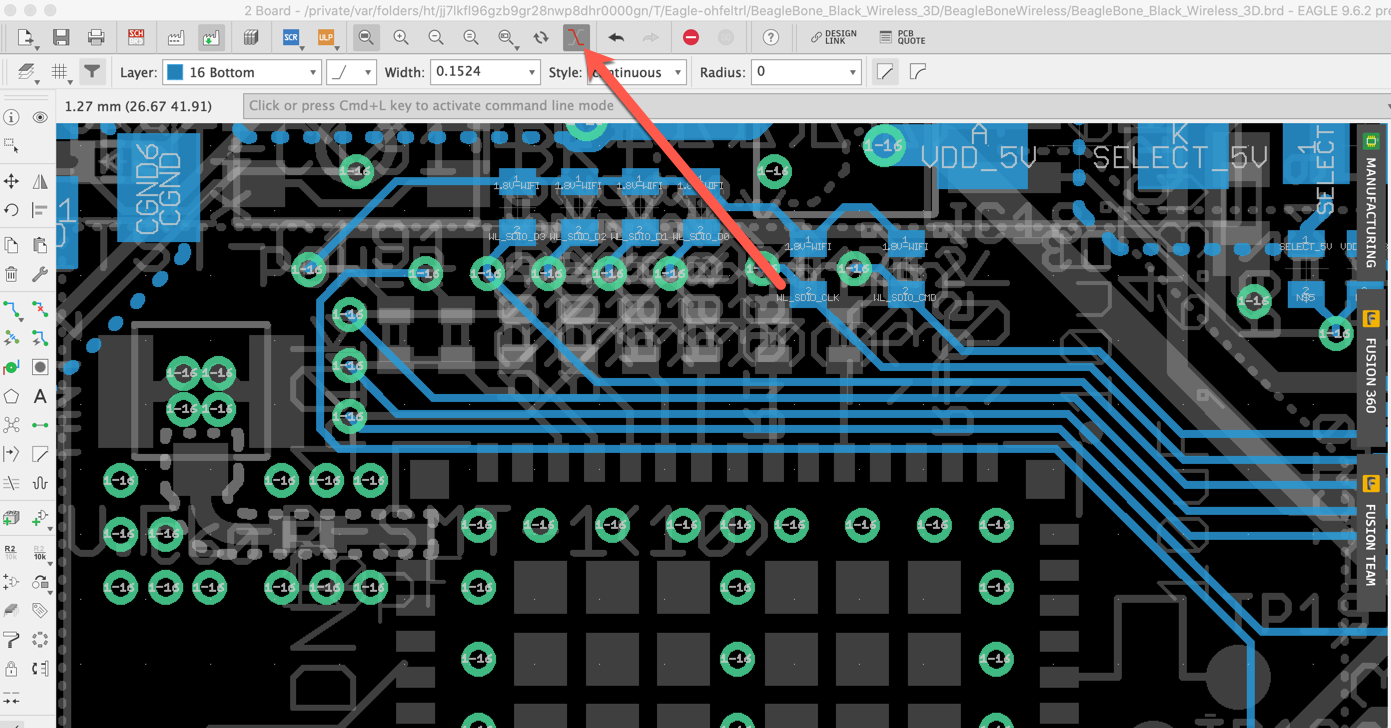Open layer display visibility (eye icon)
1391x728 pixels.
(40, 117)
